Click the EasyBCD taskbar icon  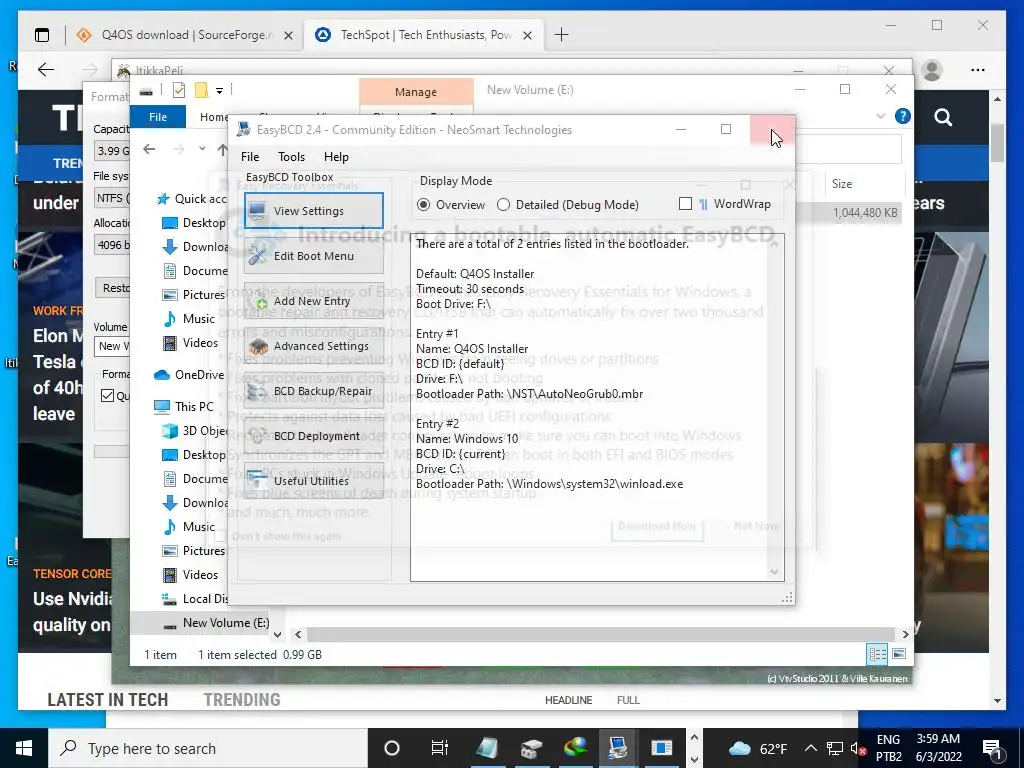(618, 748)
